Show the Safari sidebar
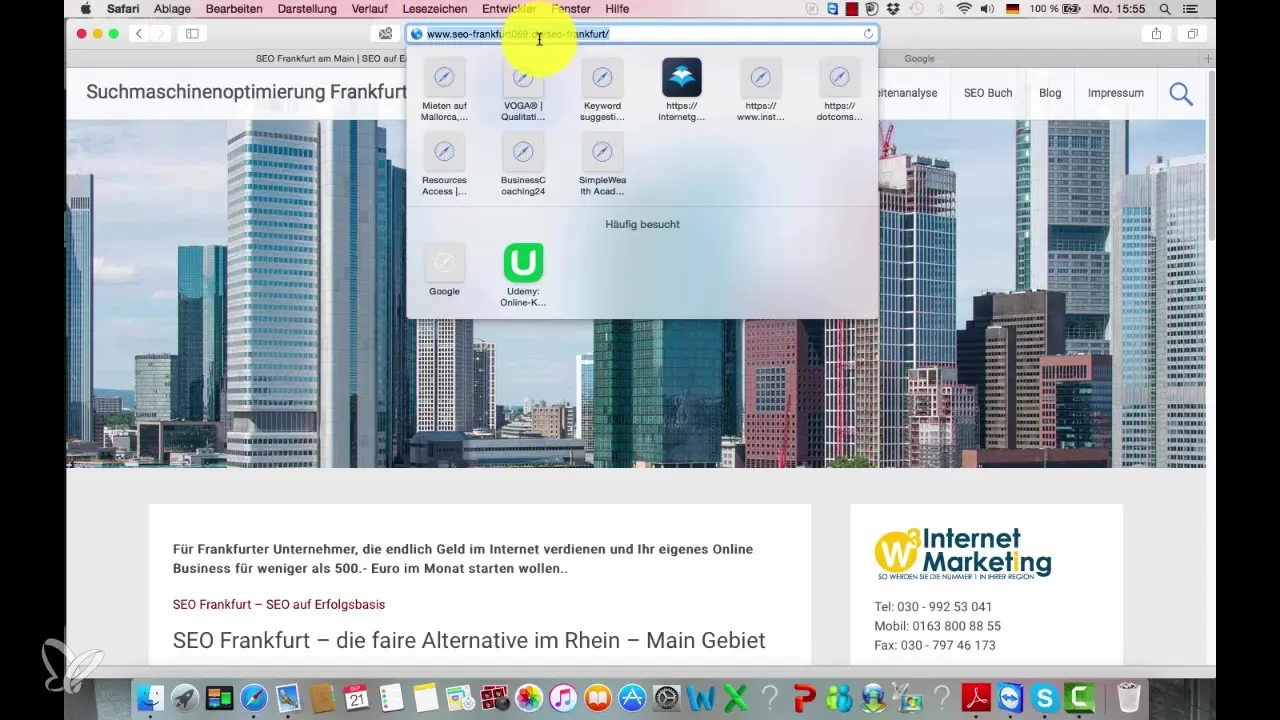 (x=192, y=33)
